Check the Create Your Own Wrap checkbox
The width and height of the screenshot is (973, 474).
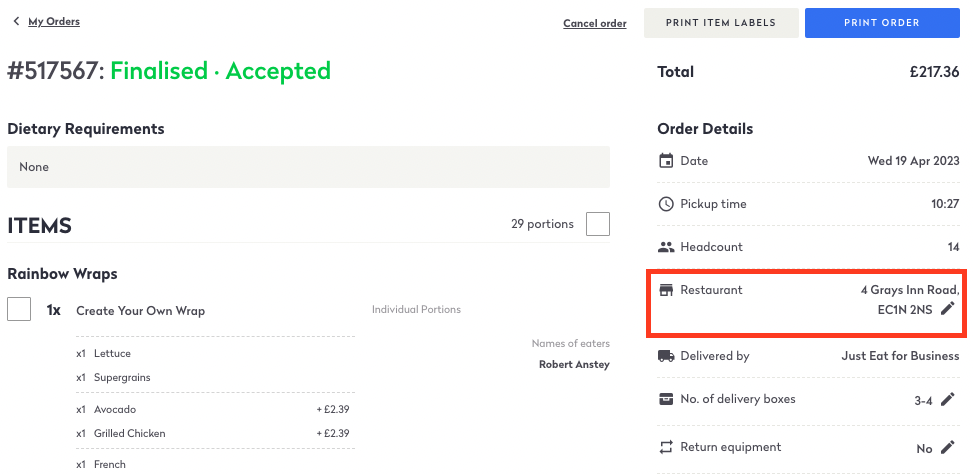pos(19,310)
